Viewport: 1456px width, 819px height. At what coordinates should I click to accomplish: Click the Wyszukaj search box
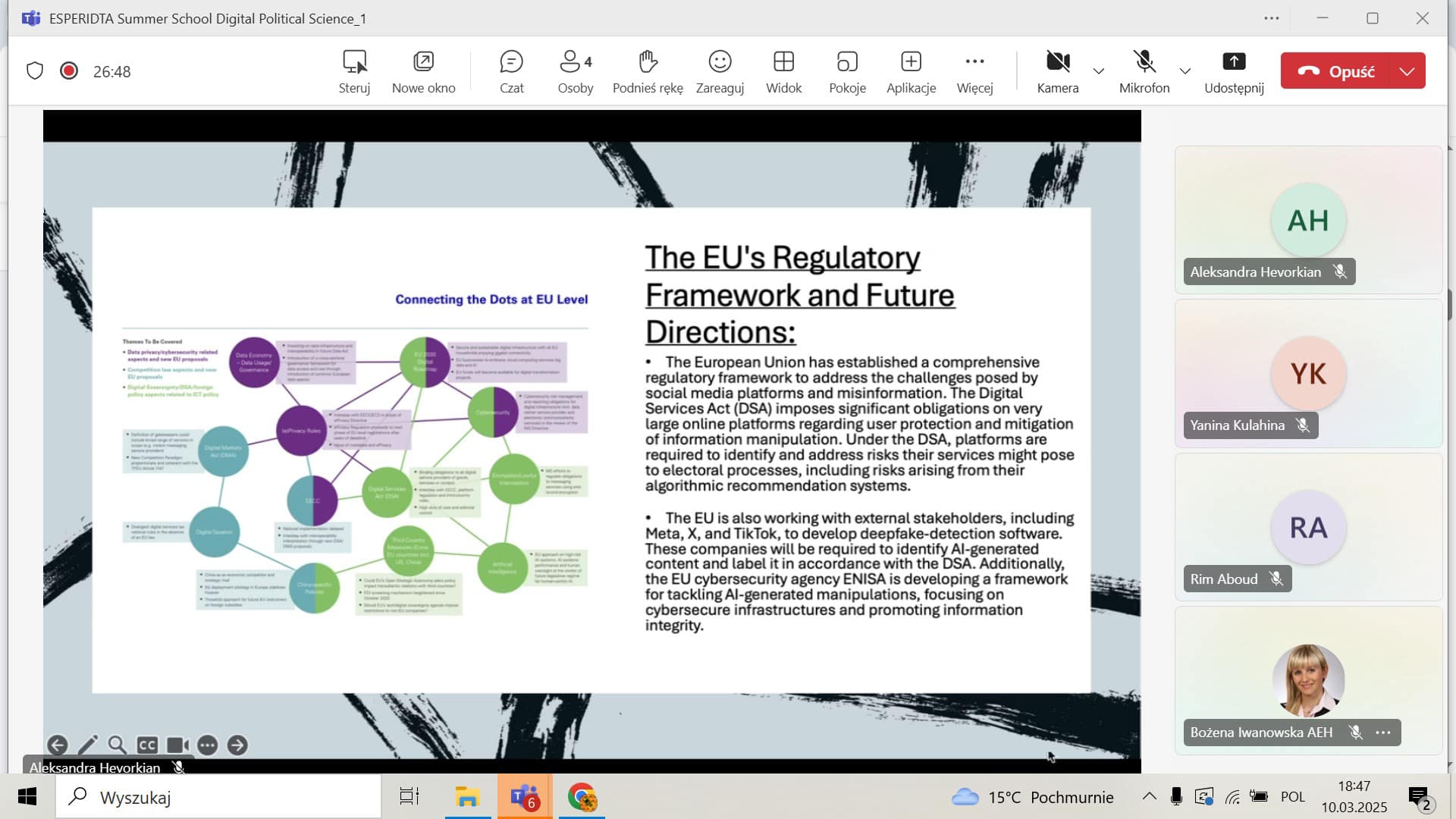[x=218, y=797]
